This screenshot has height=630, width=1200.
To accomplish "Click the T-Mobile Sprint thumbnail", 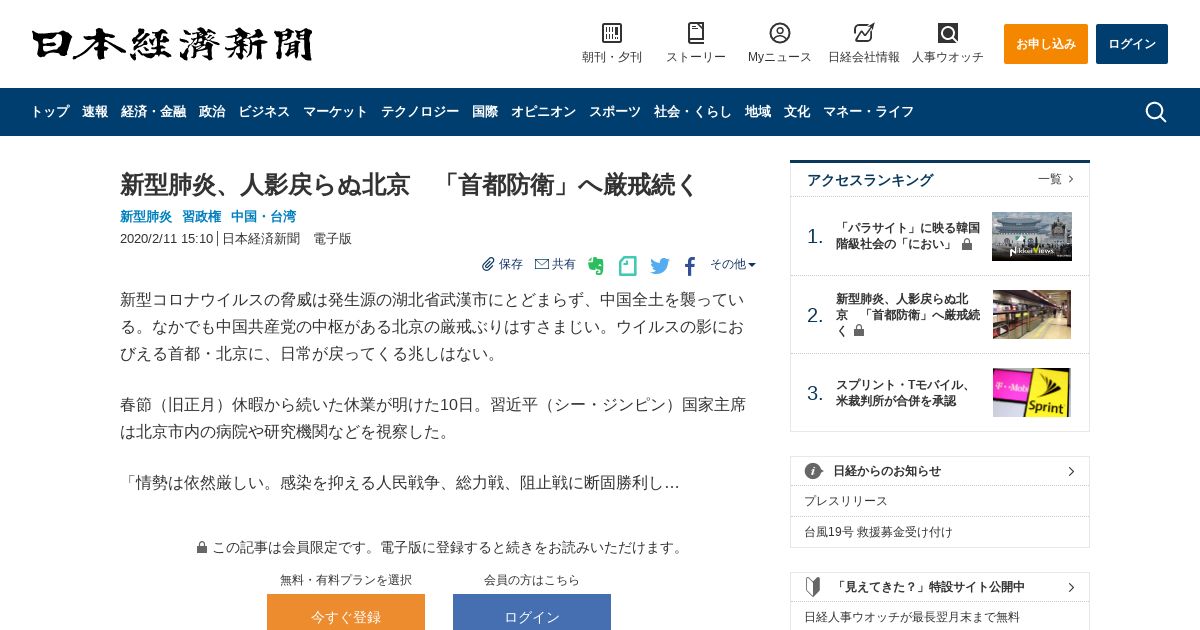I will 1032,392.
